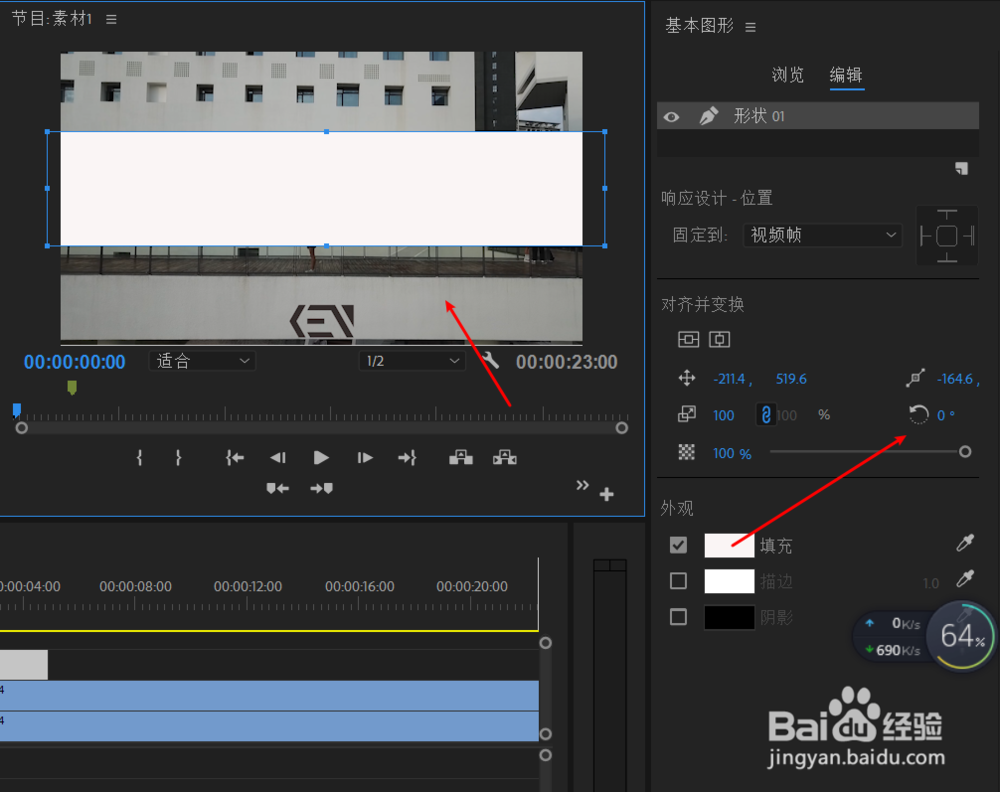The width and height of the screenshot is (1000, 792).
Task: Click left zoom scroll handle
Action: pyautogui.click(x=22, y=428)
